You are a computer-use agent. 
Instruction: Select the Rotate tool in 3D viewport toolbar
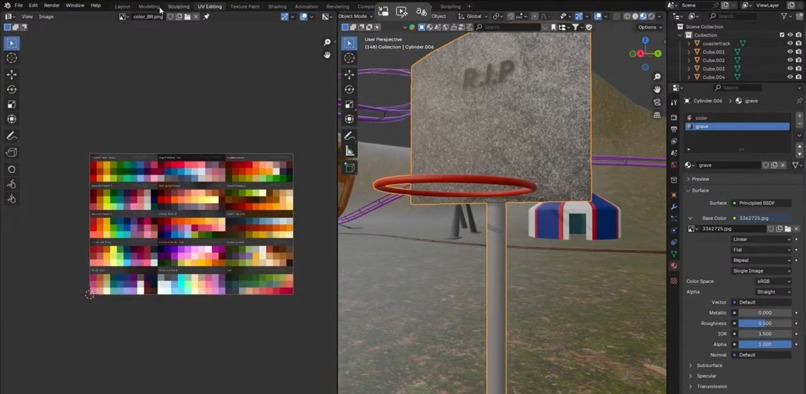(x=350, y=89)
